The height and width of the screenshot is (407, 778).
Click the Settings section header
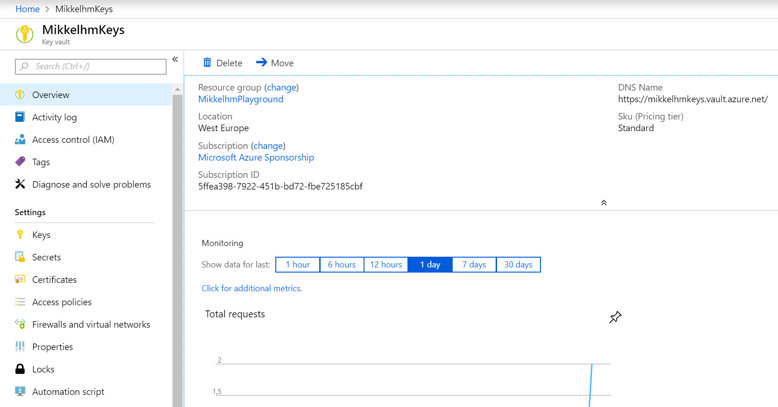click(x=30, y=212)
